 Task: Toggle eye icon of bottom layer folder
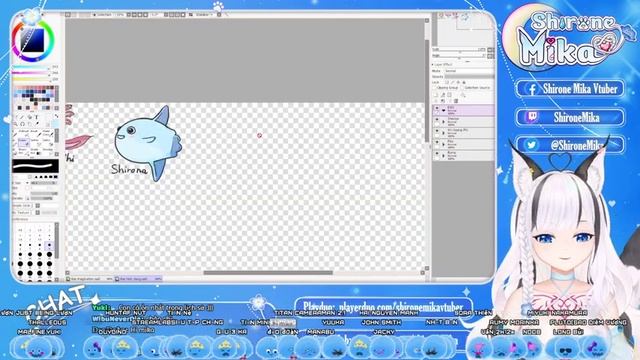(x=437, y=153)
